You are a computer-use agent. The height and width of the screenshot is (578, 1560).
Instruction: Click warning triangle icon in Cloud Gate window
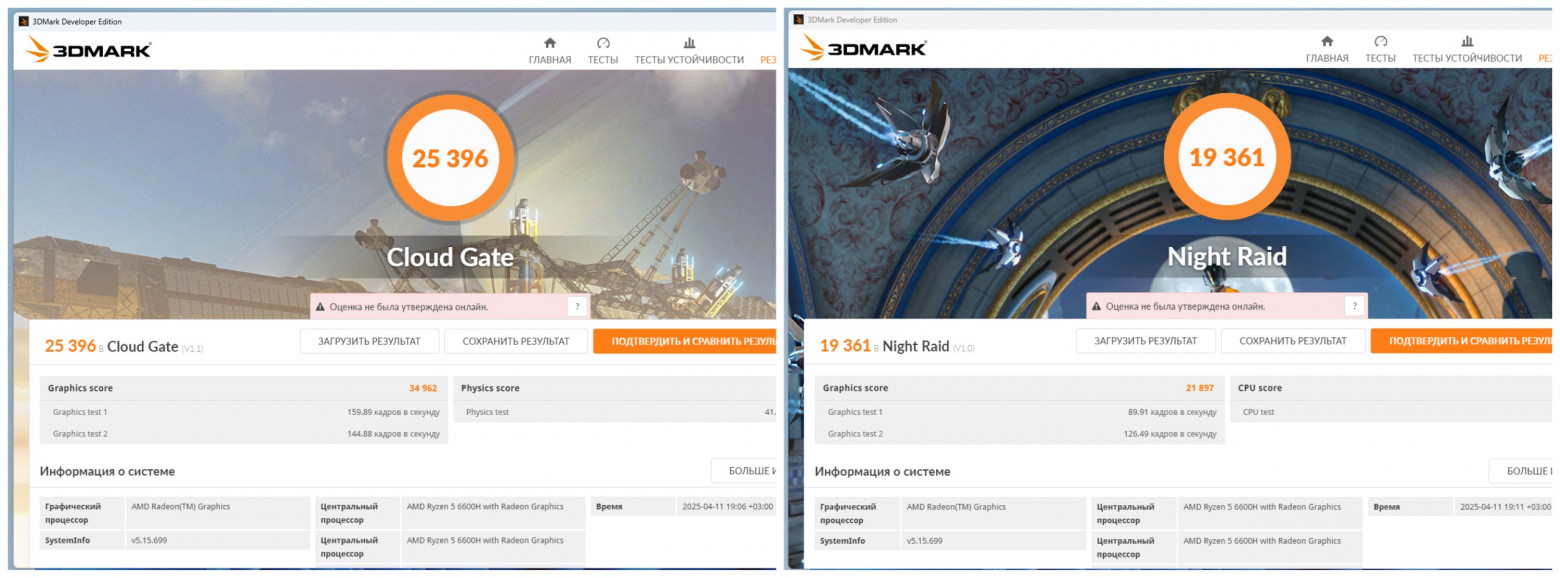point(320,307)
